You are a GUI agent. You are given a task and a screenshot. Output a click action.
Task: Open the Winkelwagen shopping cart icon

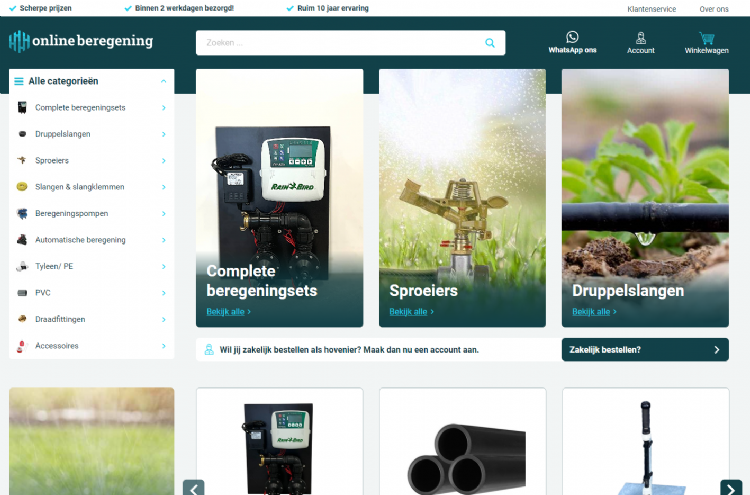click(706, 38)
